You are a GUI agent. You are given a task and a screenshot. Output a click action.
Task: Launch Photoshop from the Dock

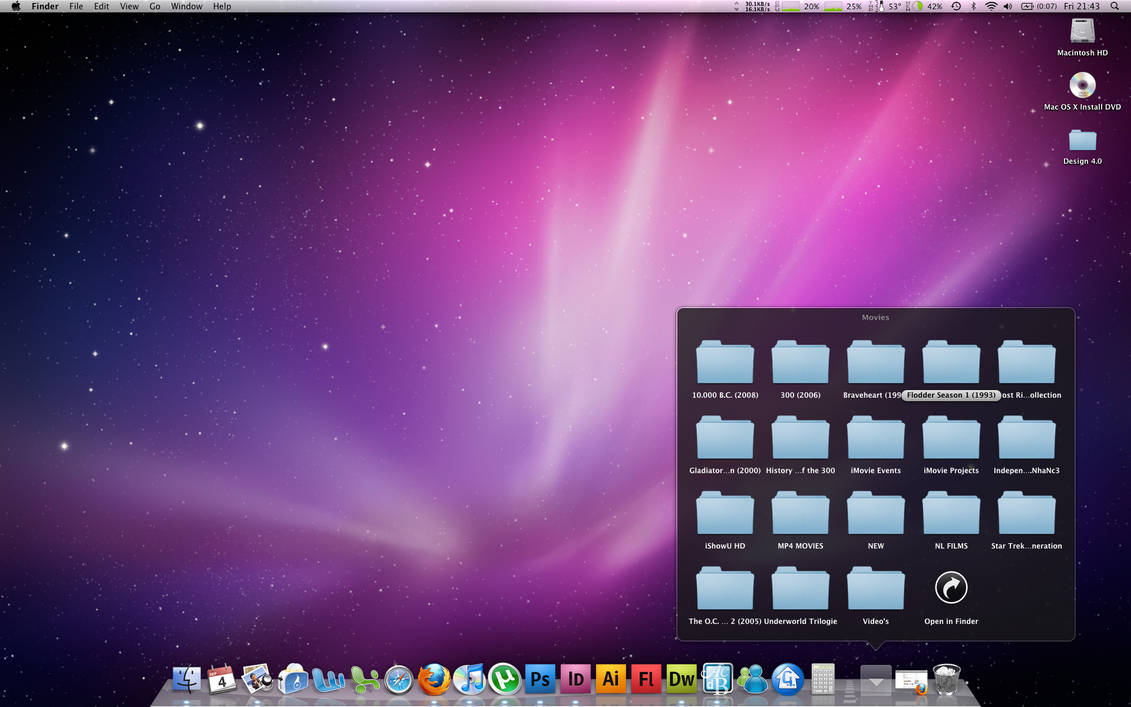point(539,679)
